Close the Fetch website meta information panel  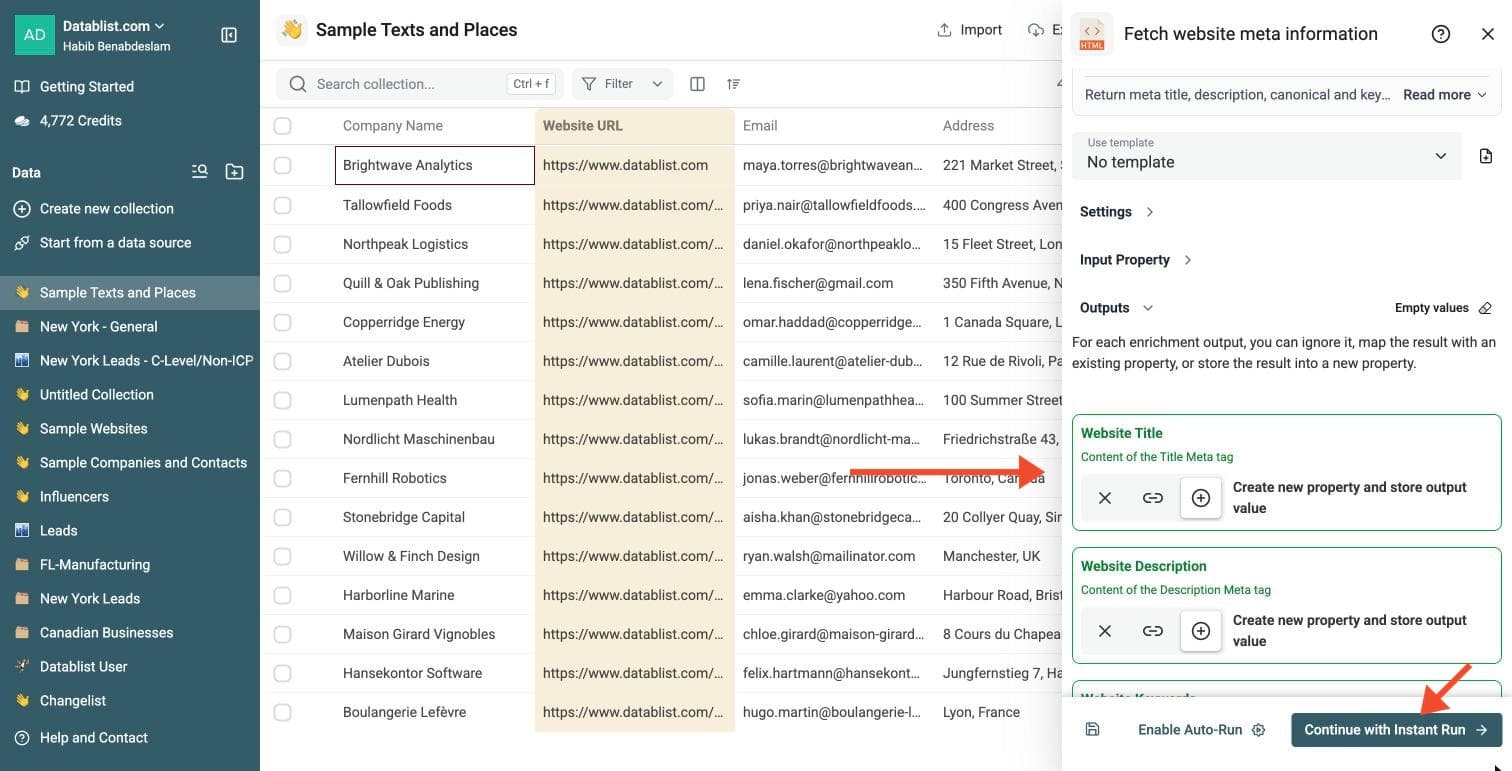pos(1488,34)
